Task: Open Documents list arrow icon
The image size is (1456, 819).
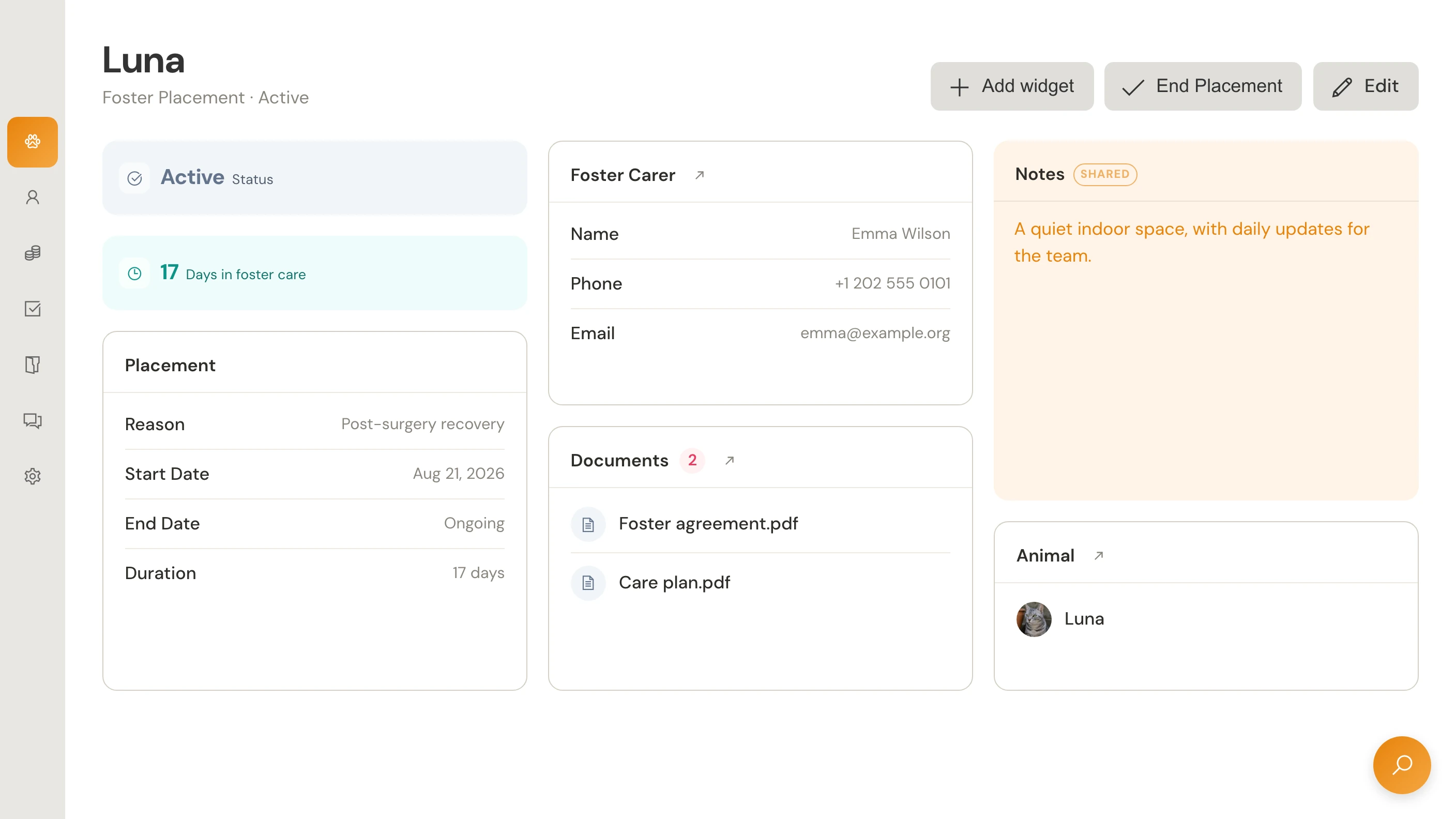Action: tap(730, 461)
